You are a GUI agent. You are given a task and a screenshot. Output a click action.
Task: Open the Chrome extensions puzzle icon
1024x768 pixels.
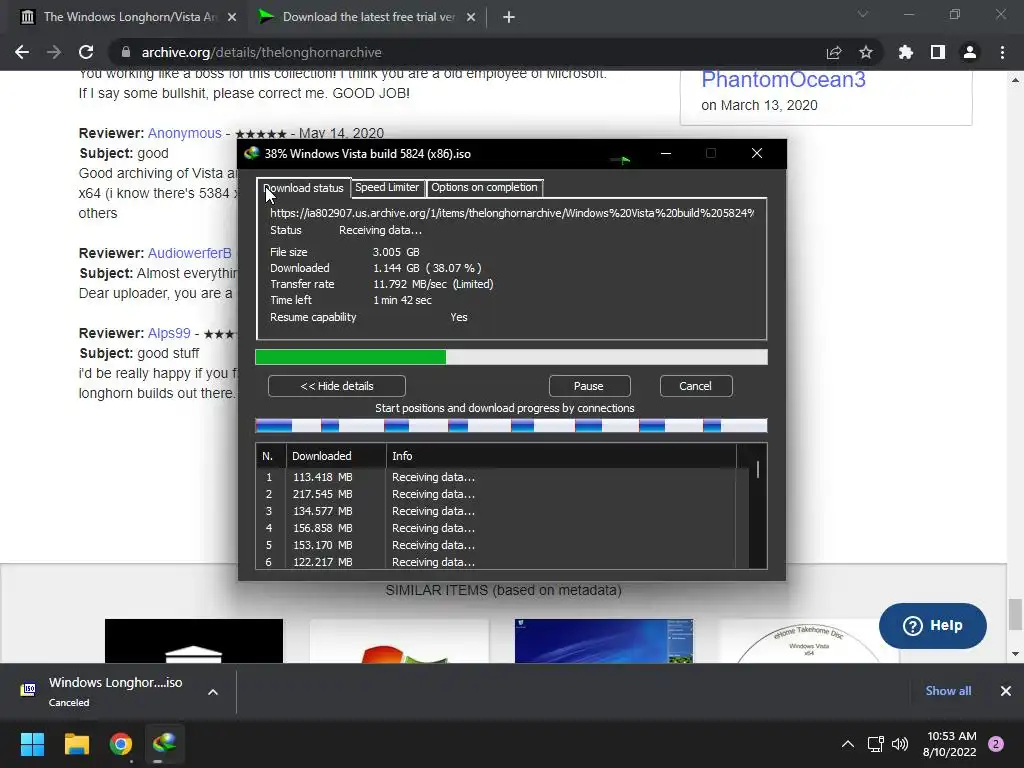click(x=906, y=52)
